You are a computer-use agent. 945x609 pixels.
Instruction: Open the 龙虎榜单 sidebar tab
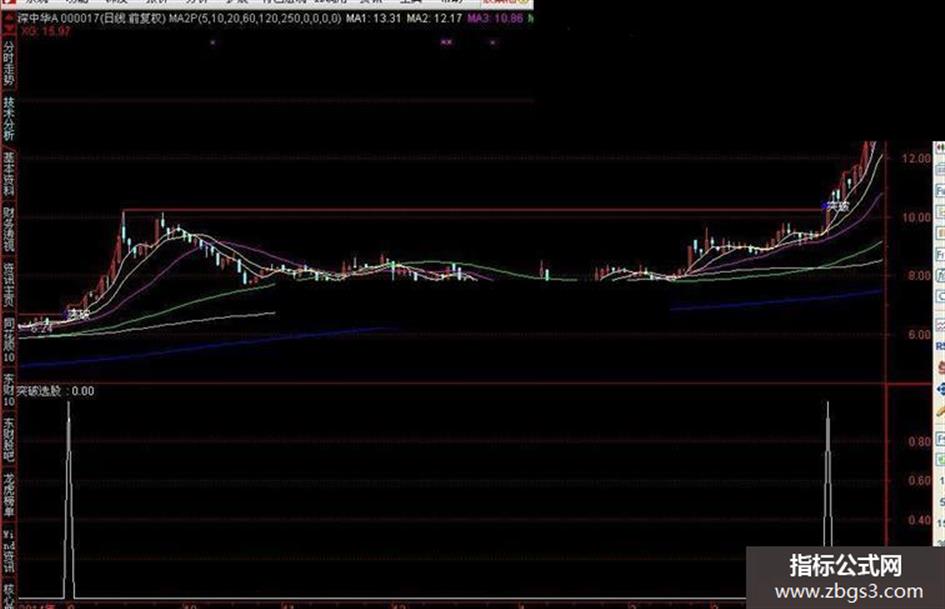[x=8, y=494]
